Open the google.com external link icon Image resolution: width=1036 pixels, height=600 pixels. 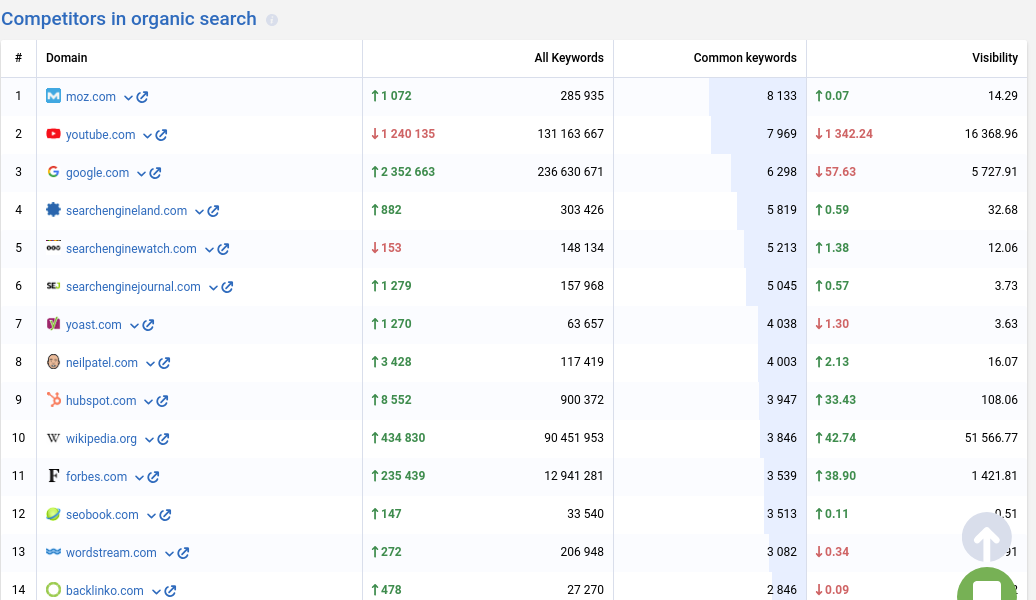(x=155, y=173)
